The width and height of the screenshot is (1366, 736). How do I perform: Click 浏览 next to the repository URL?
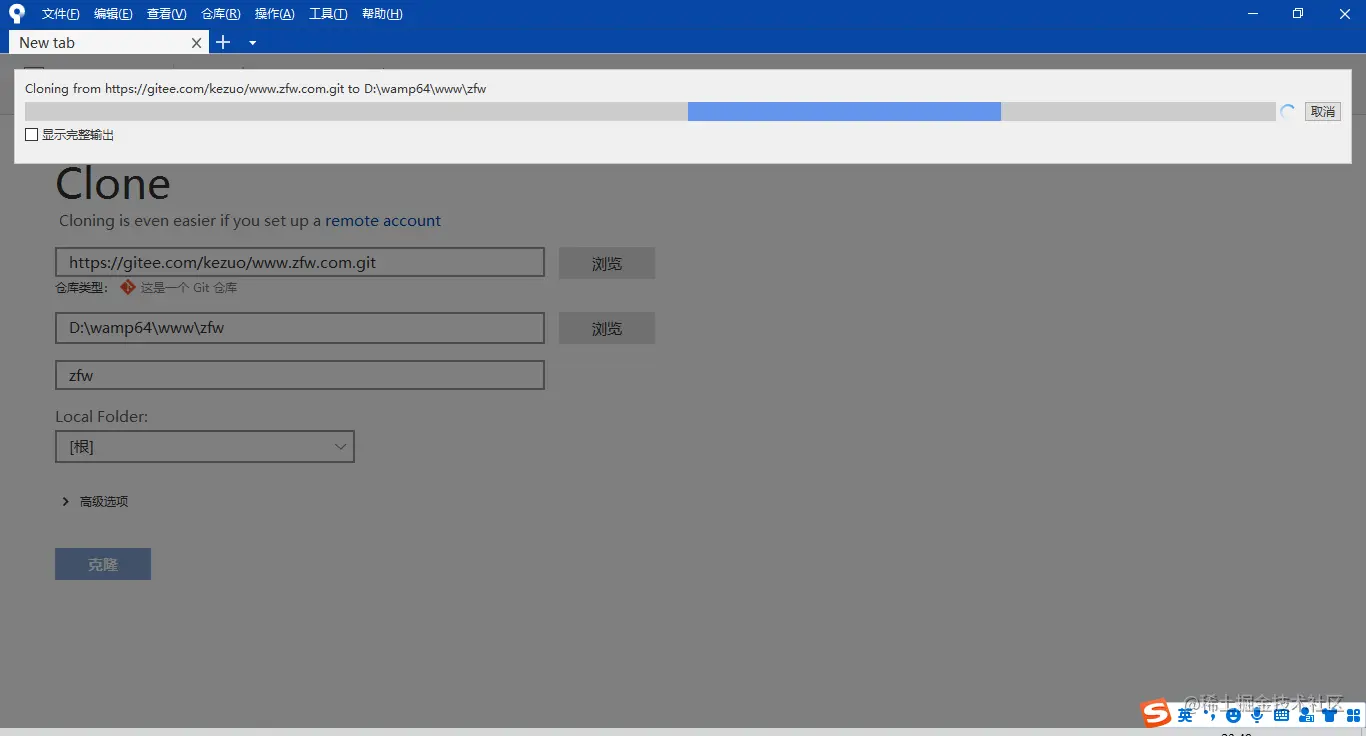[x=607, y=263]
